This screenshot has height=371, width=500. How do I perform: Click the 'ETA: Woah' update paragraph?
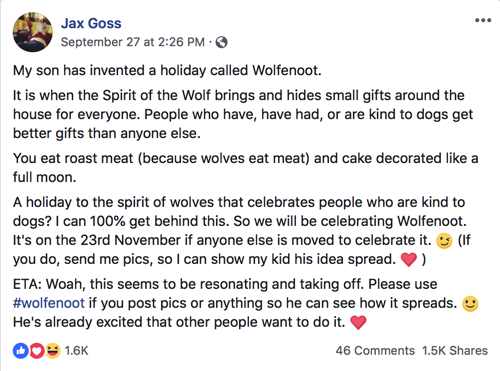(x=246, y=303)
